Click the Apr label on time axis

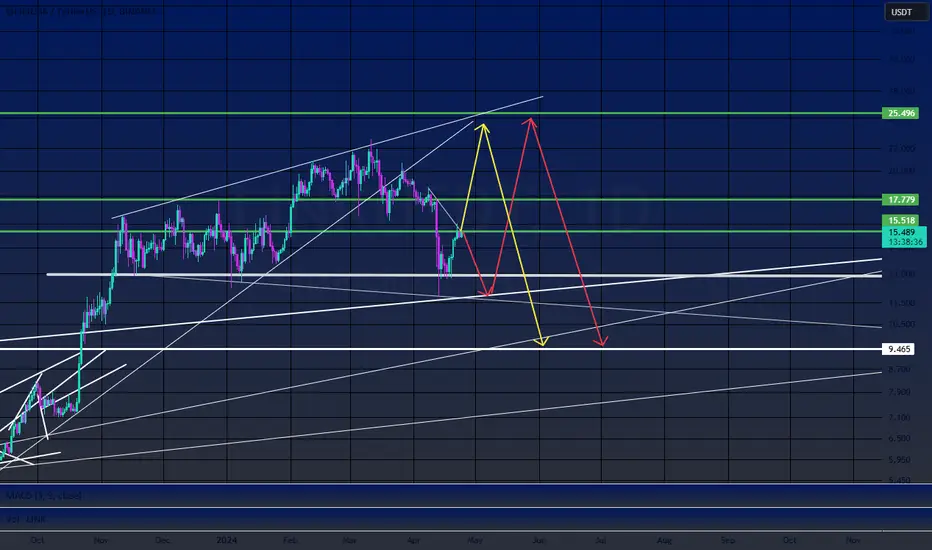(413, 540)
